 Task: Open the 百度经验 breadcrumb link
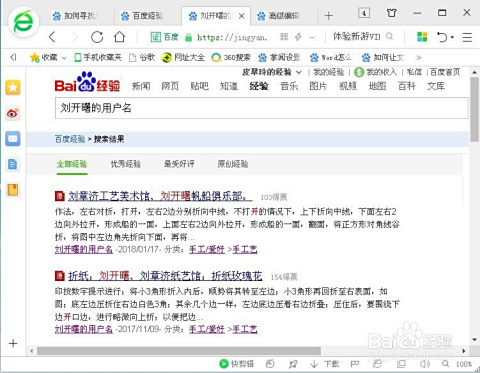tap(70, 139)
